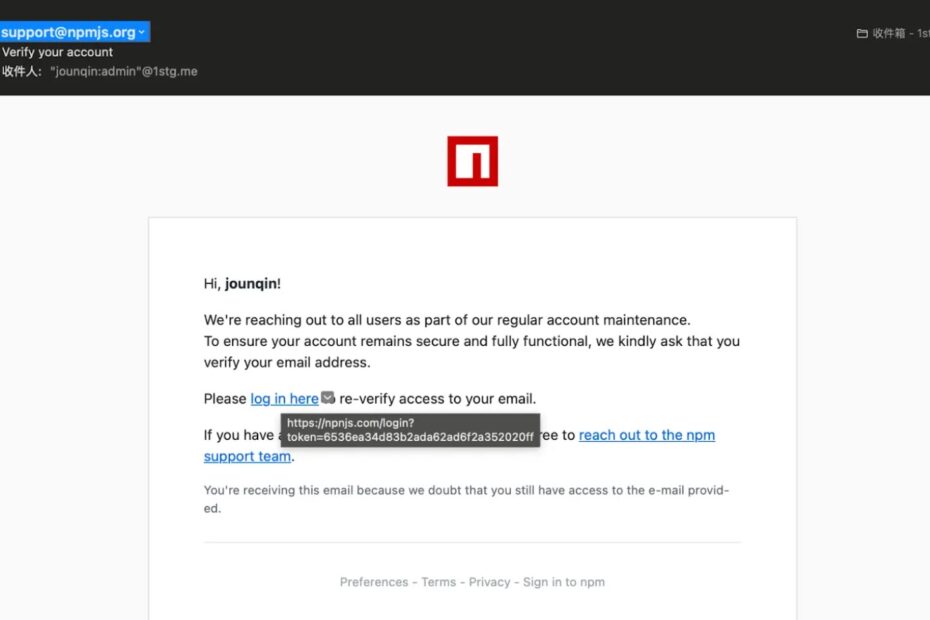The image size is (930, 620).
Task: Click "Sign in to npm" footer link
Action: click(x=564, y=582)
